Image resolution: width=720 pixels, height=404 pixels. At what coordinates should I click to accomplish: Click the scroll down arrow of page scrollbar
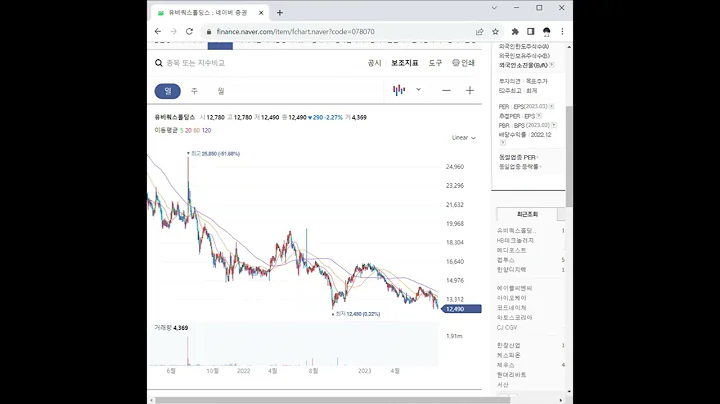coord(569,392)
